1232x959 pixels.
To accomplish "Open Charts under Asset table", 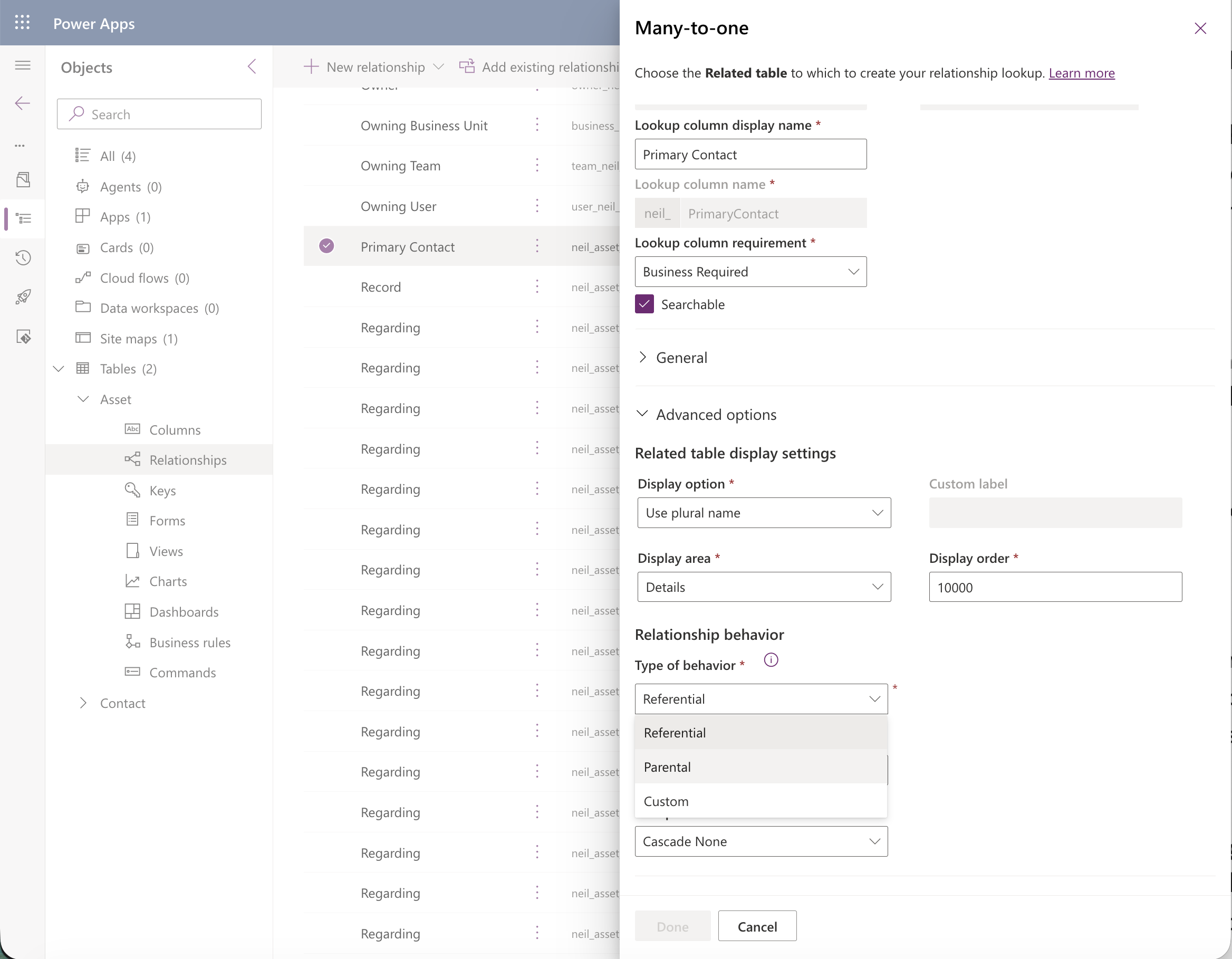I will pos(168,581).
